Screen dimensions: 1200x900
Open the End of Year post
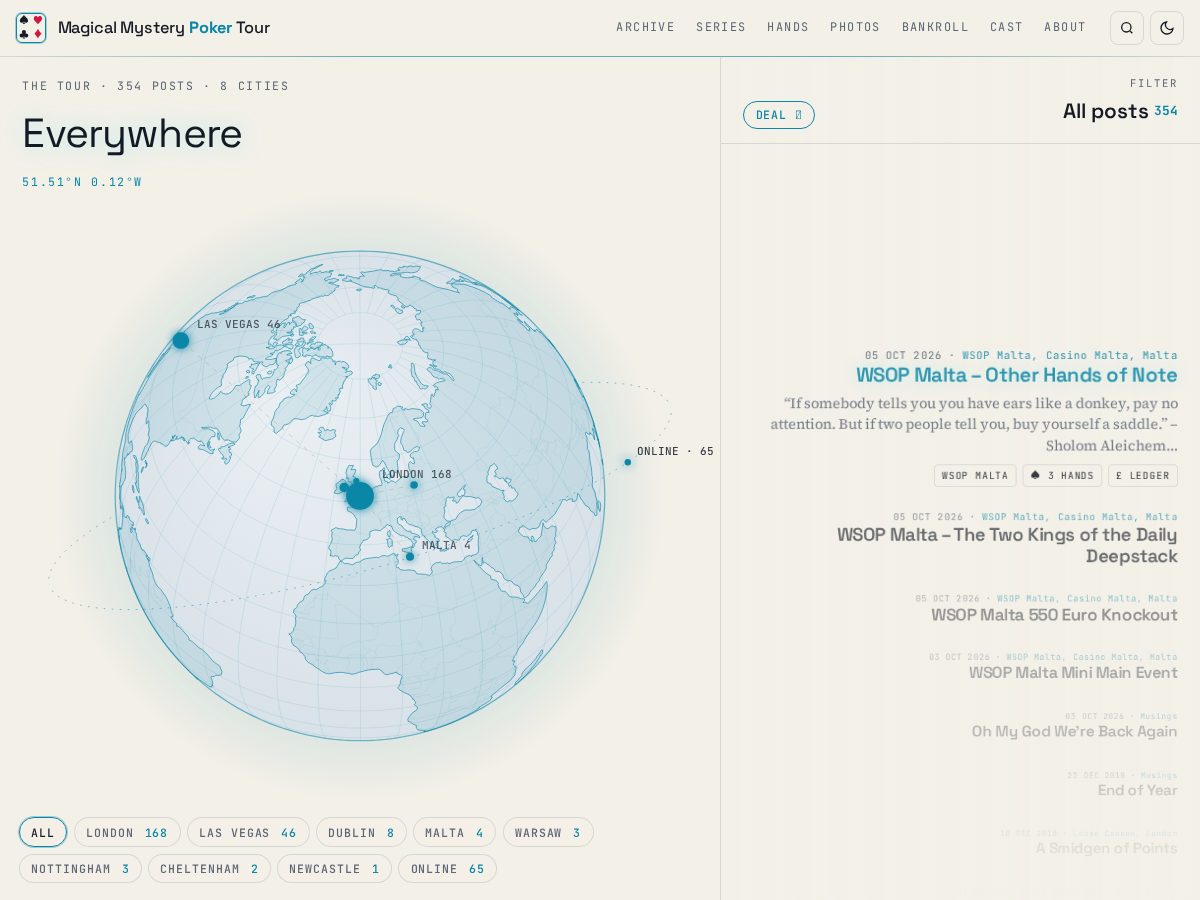(1137, 790)
